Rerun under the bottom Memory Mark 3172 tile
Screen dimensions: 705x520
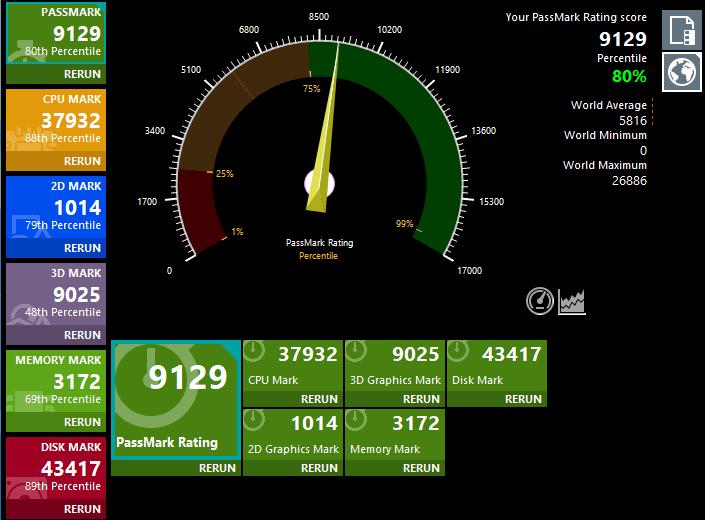click(x=421, y=468)
